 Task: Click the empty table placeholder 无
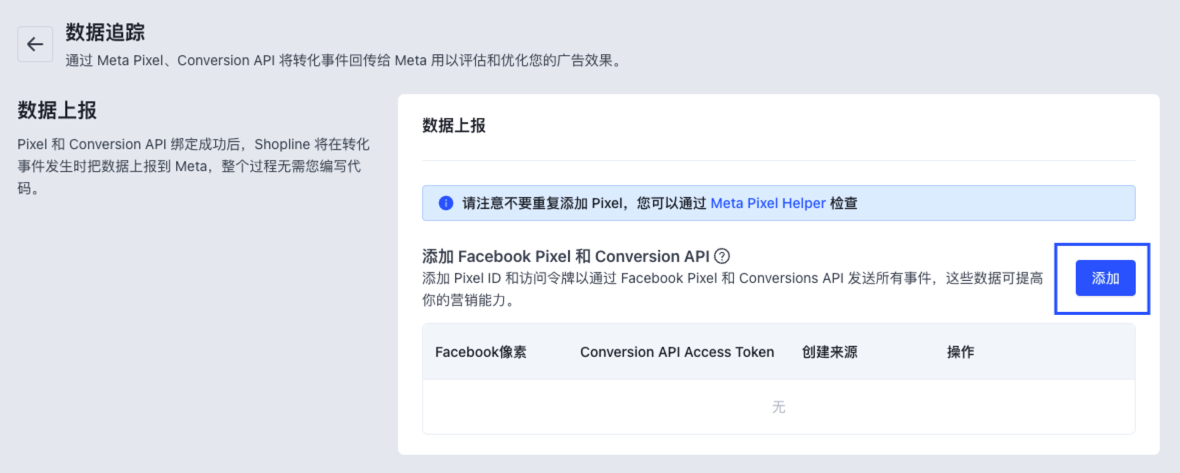778,407
